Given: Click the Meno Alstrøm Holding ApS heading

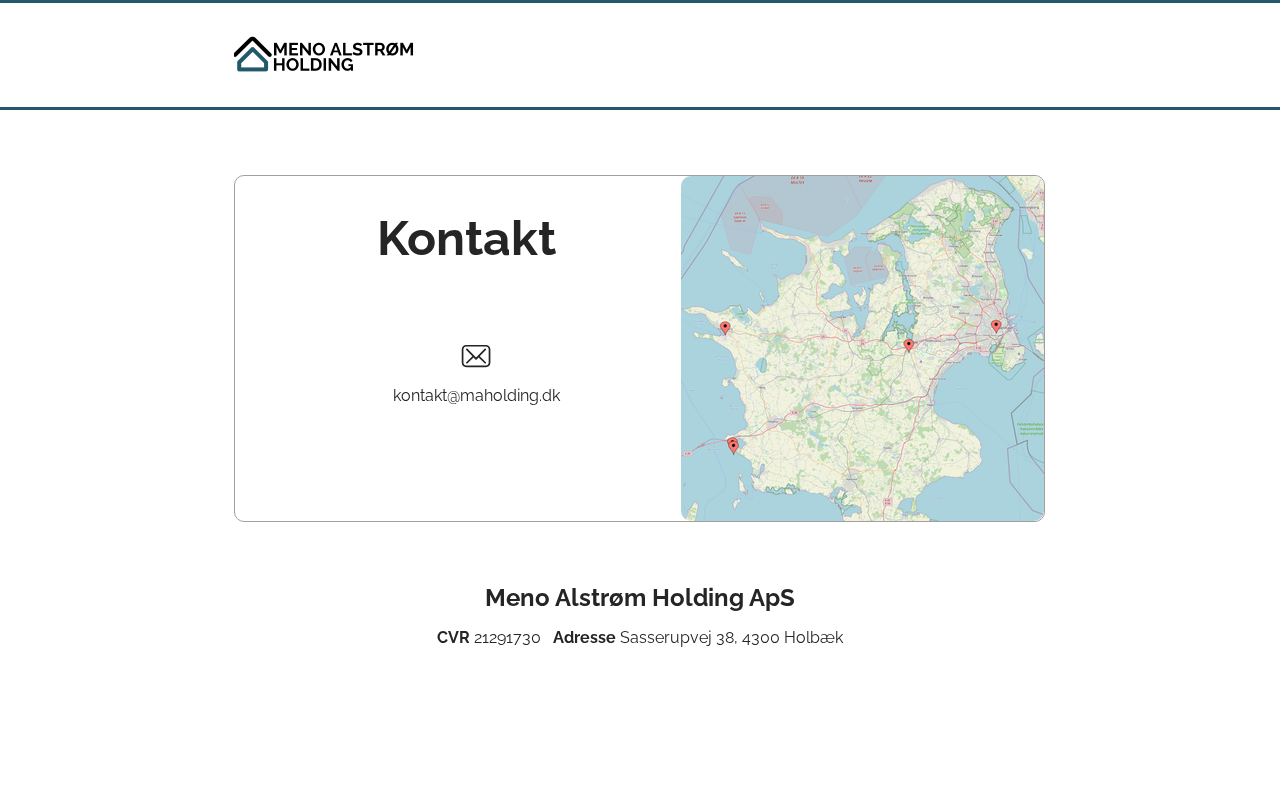Looking at the screenshot, I should click(x=640, y=598).
